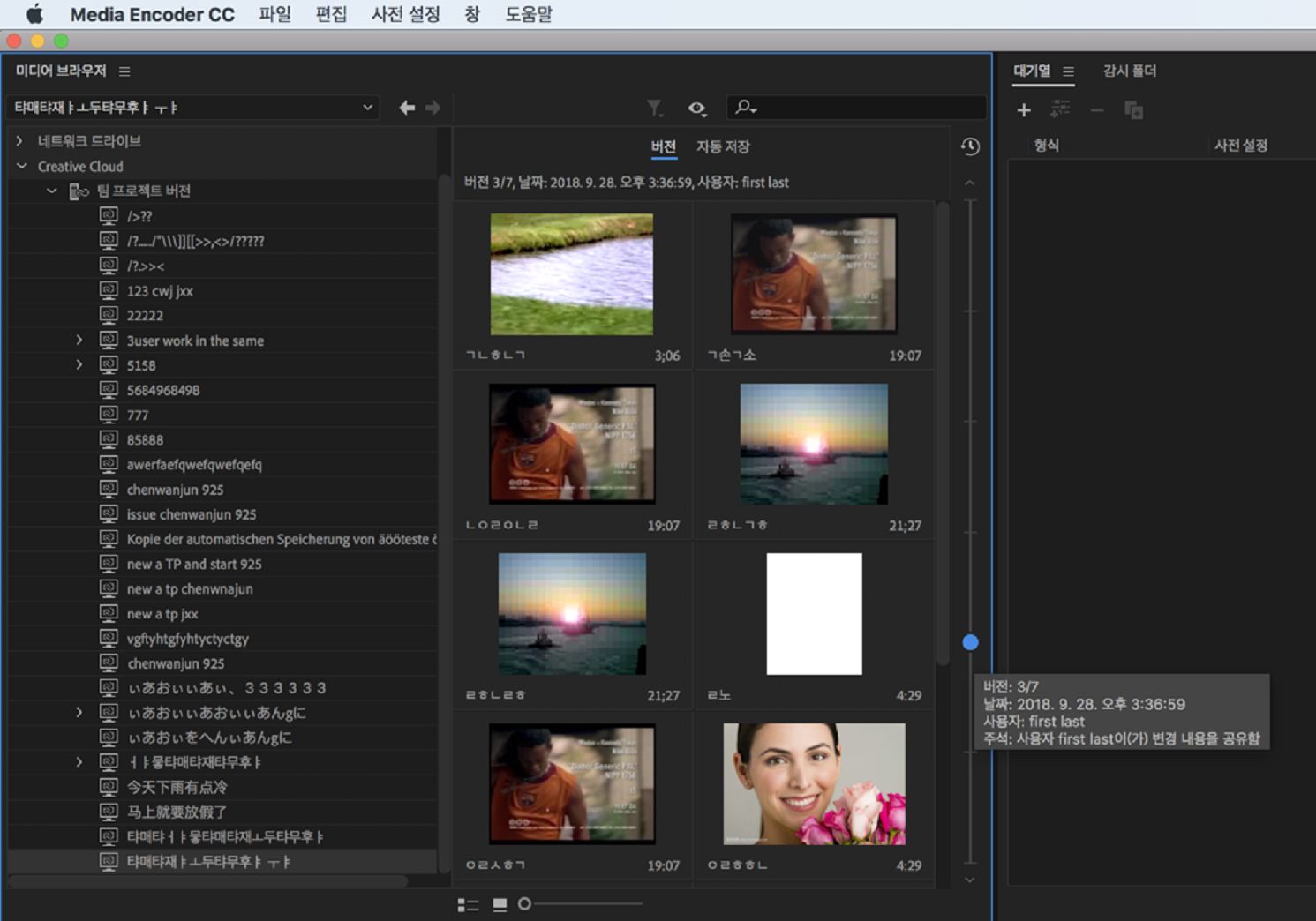Image resolution: width=1316 pixels, height=921 pixels.
Task: Select the smiling woman with roses thumbnail
Action: (x=814, y=783)
